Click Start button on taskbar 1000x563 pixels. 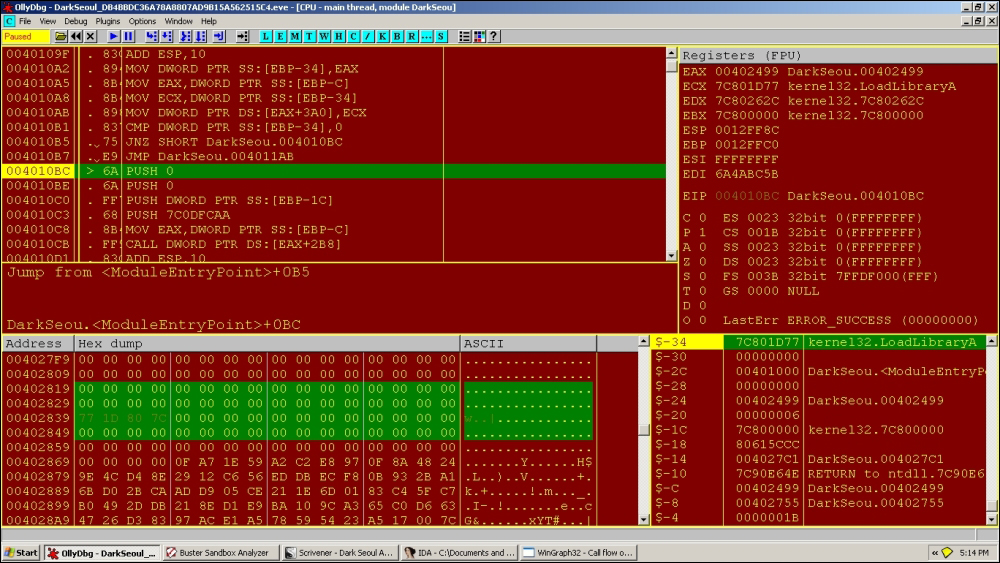coord(20,553)
